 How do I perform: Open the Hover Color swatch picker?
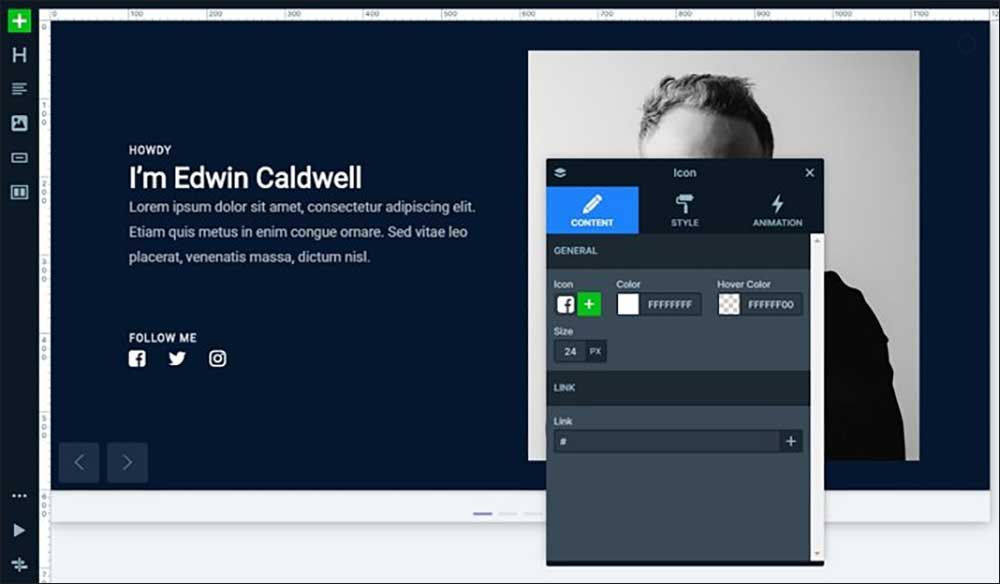click(729, 304)
